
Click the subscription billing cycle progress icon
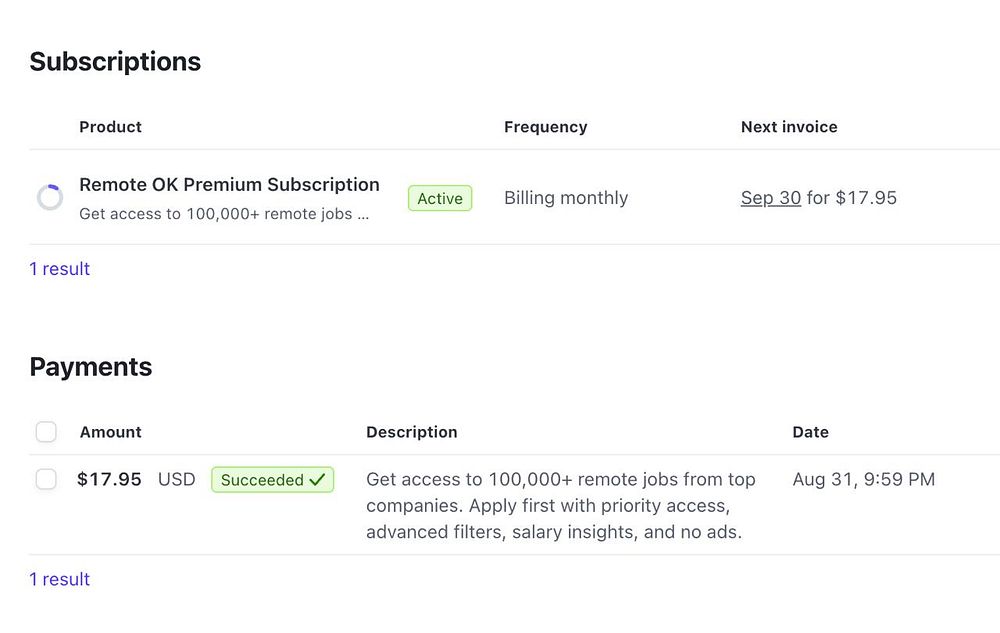50,198
